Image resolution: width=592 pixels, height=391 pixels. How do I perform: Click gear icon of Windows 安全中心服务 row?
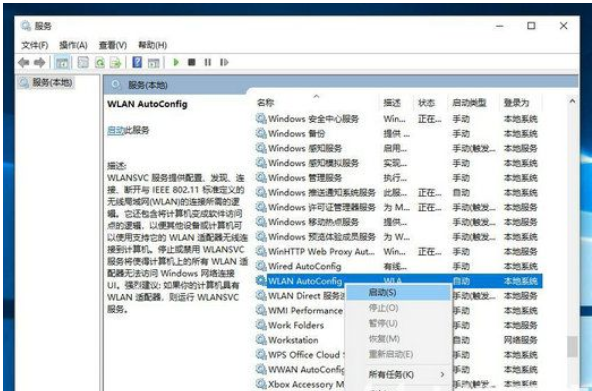[x=261, y=119]
